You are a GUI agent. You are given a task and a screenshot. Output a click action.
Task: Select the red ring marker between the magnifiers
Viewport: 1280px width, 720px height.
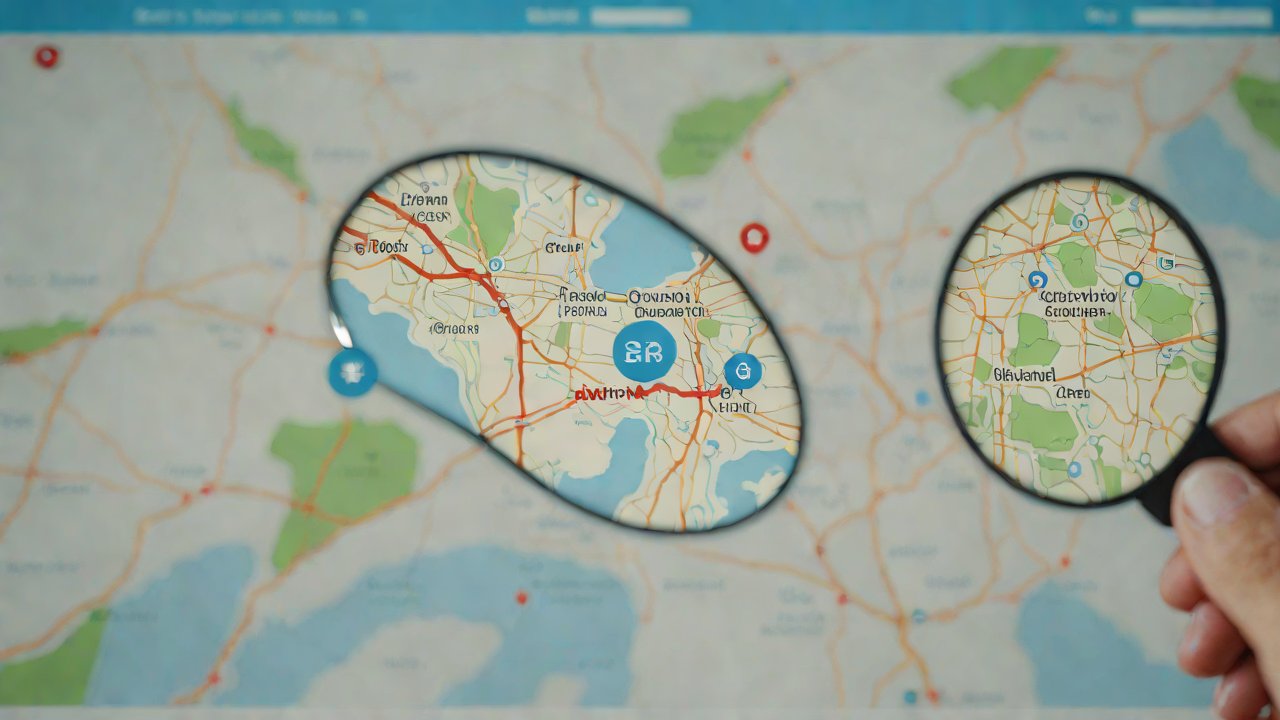pyautogui.click(x=754, y=237)
